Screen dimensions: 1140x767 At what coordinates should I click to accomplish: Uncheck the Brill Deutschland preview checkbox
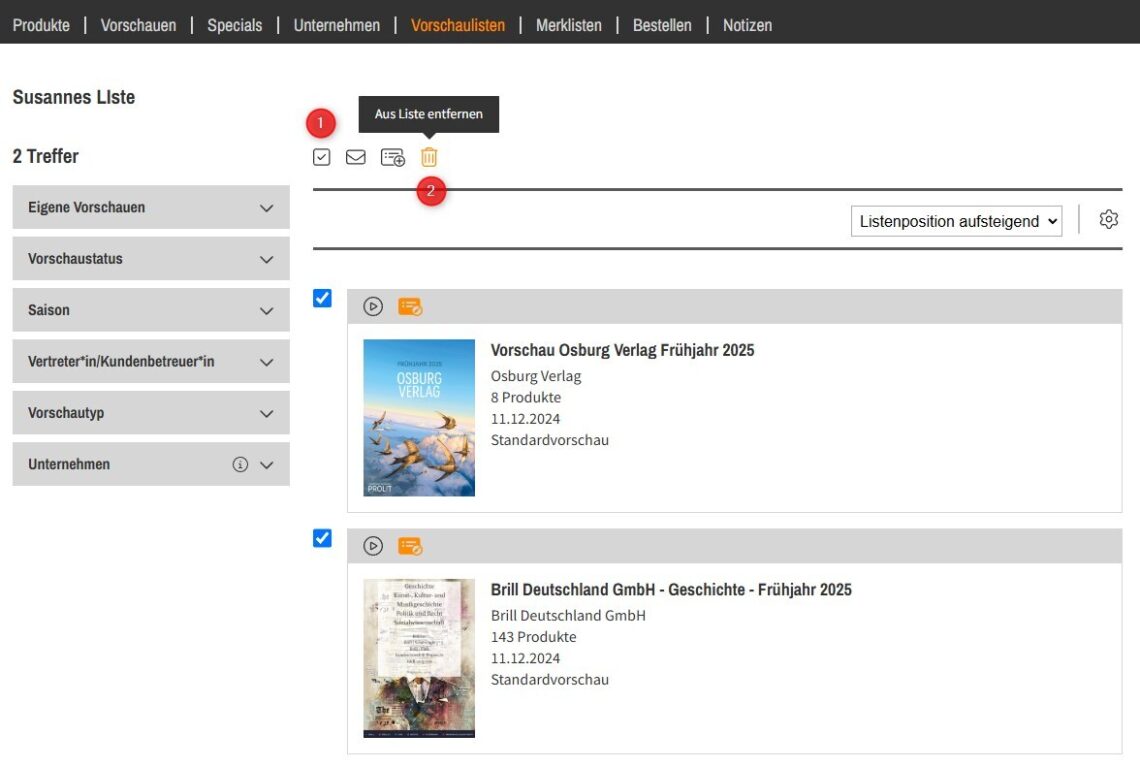[322, 538]
